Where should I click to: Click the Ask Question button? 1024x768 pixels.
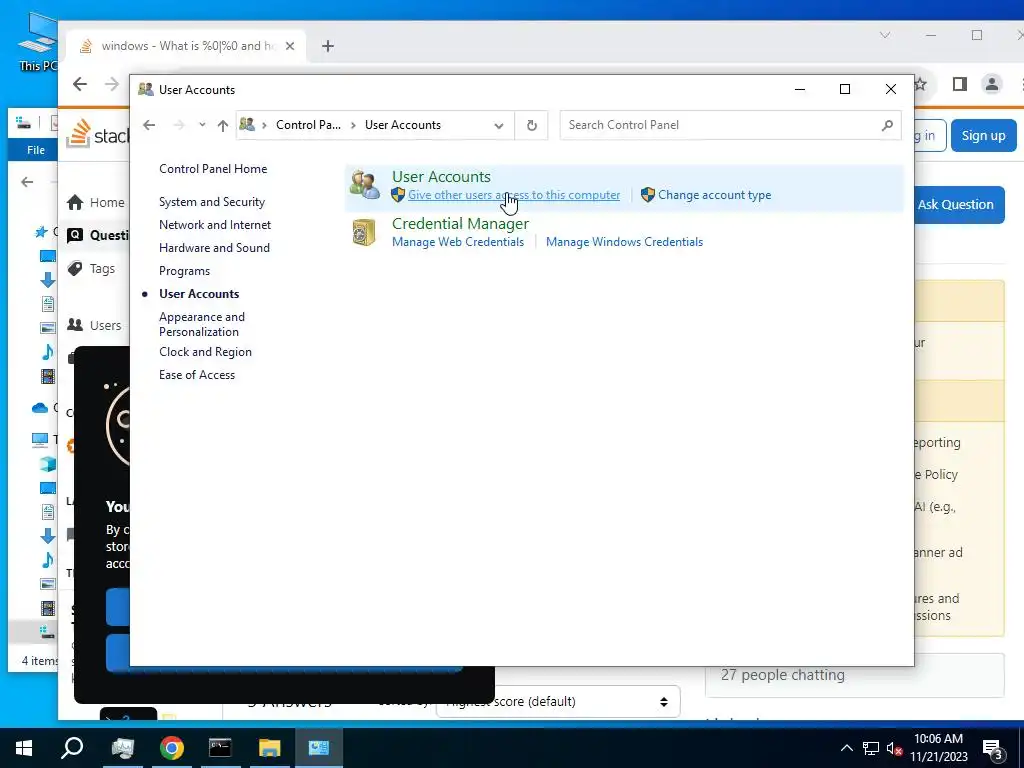955,204
